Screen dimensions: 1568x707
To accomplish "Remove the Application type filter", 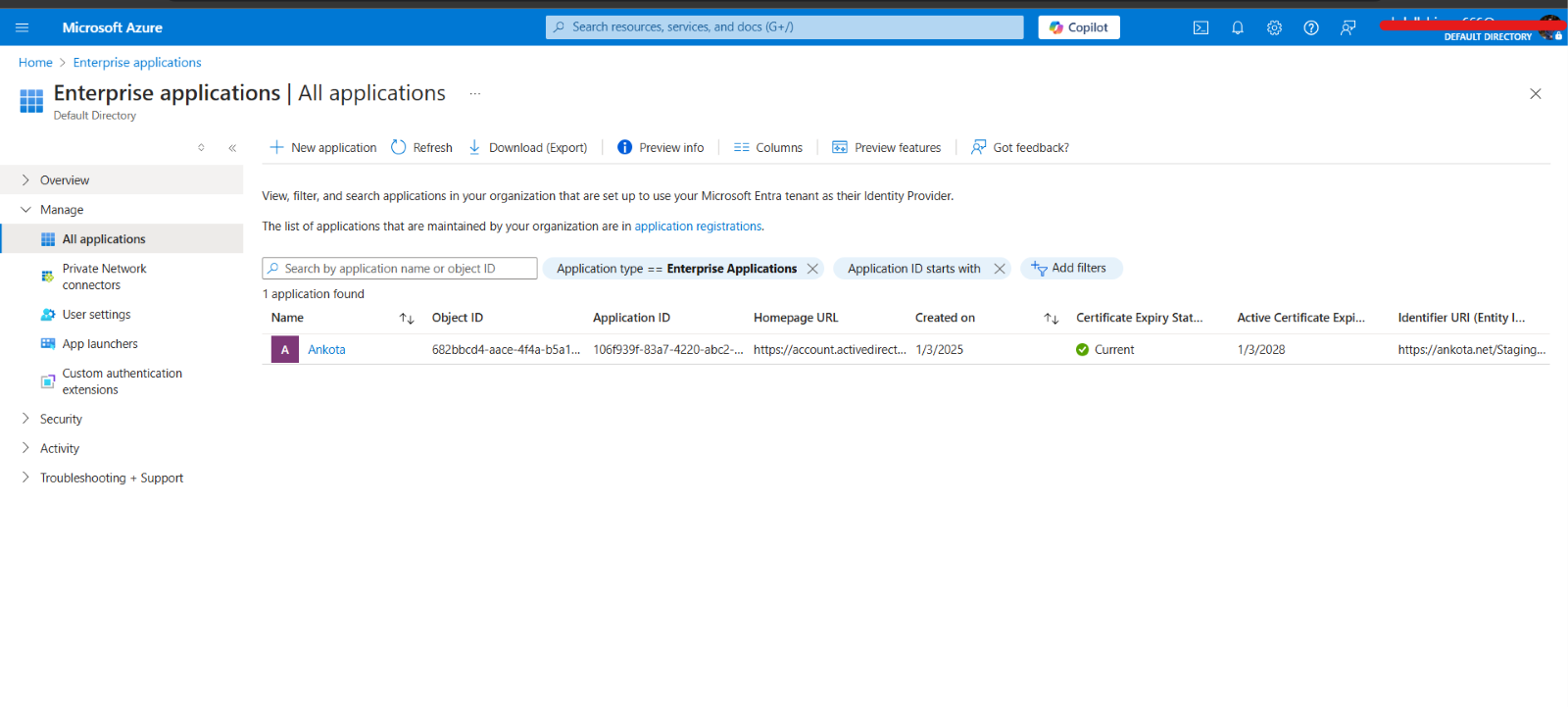I will [x=812, y=269].
